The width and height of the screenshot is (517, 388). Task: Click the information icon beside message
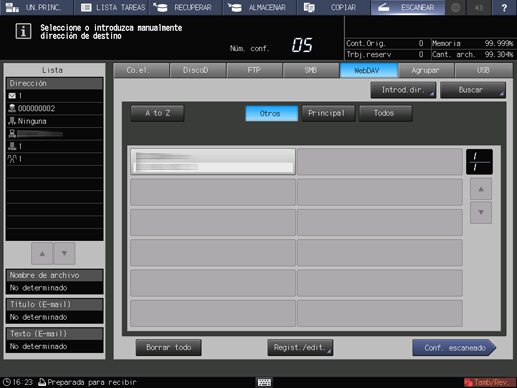coord(23,31)
